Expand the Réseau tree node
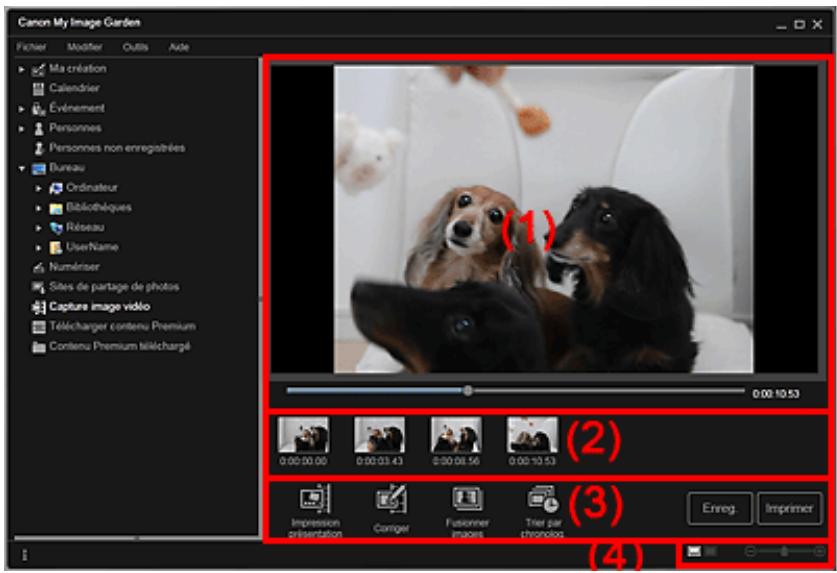Screen dimensions: 837x573 (x=38, y=228)
